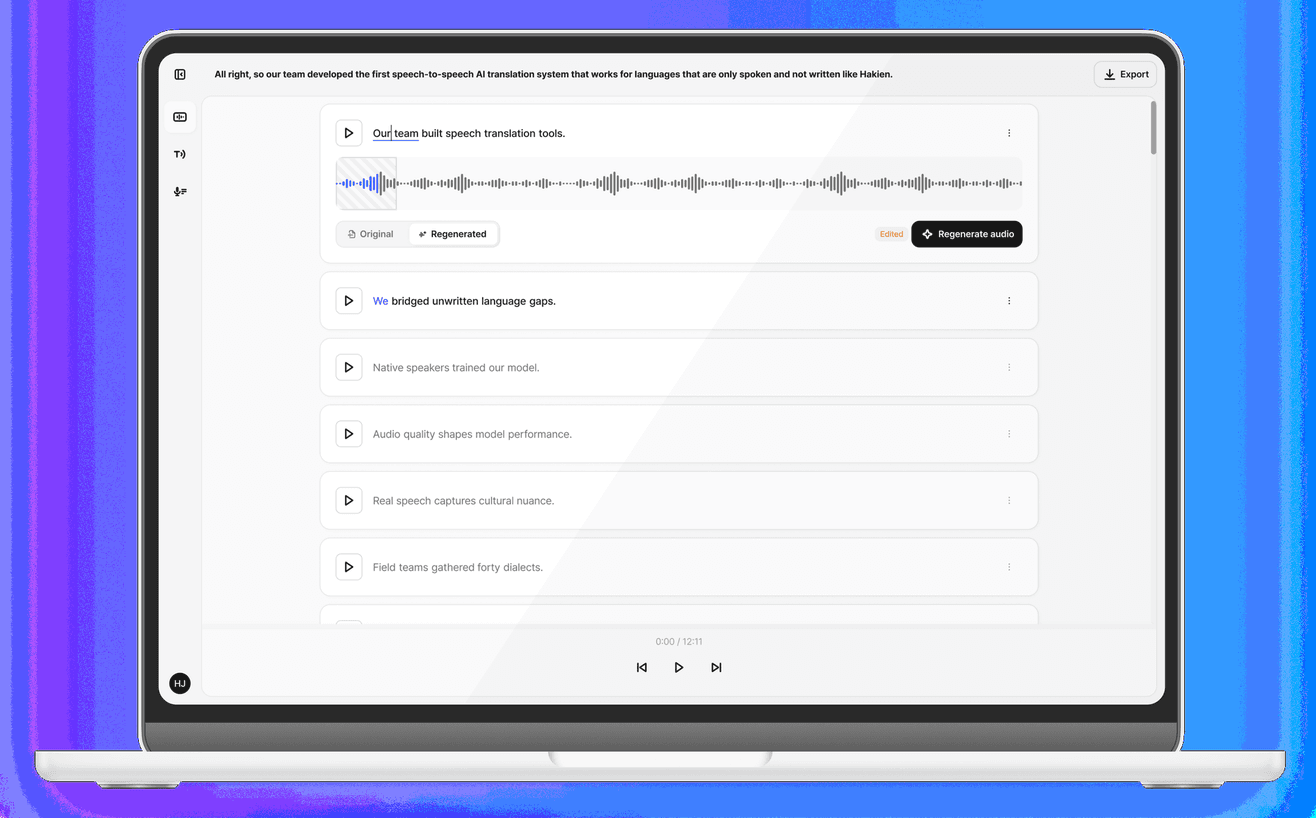Play the 'Native speakers trained our model' segment
The height and width of the screenshot is (818, 1316).
point(349,367)
